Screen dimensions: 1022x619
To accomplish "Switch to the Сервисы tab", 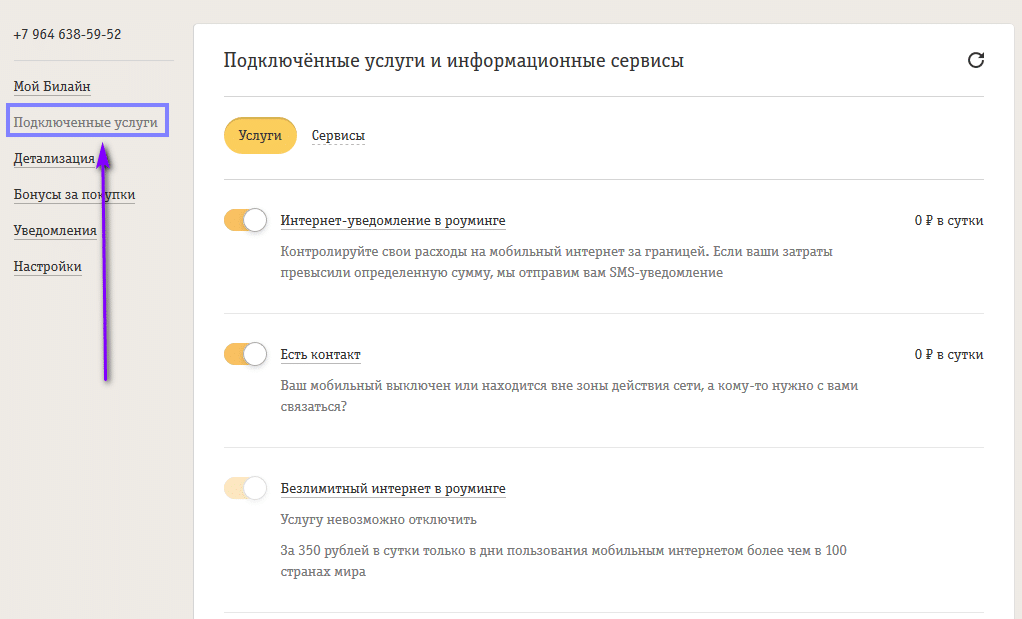I will coord(338,136).
